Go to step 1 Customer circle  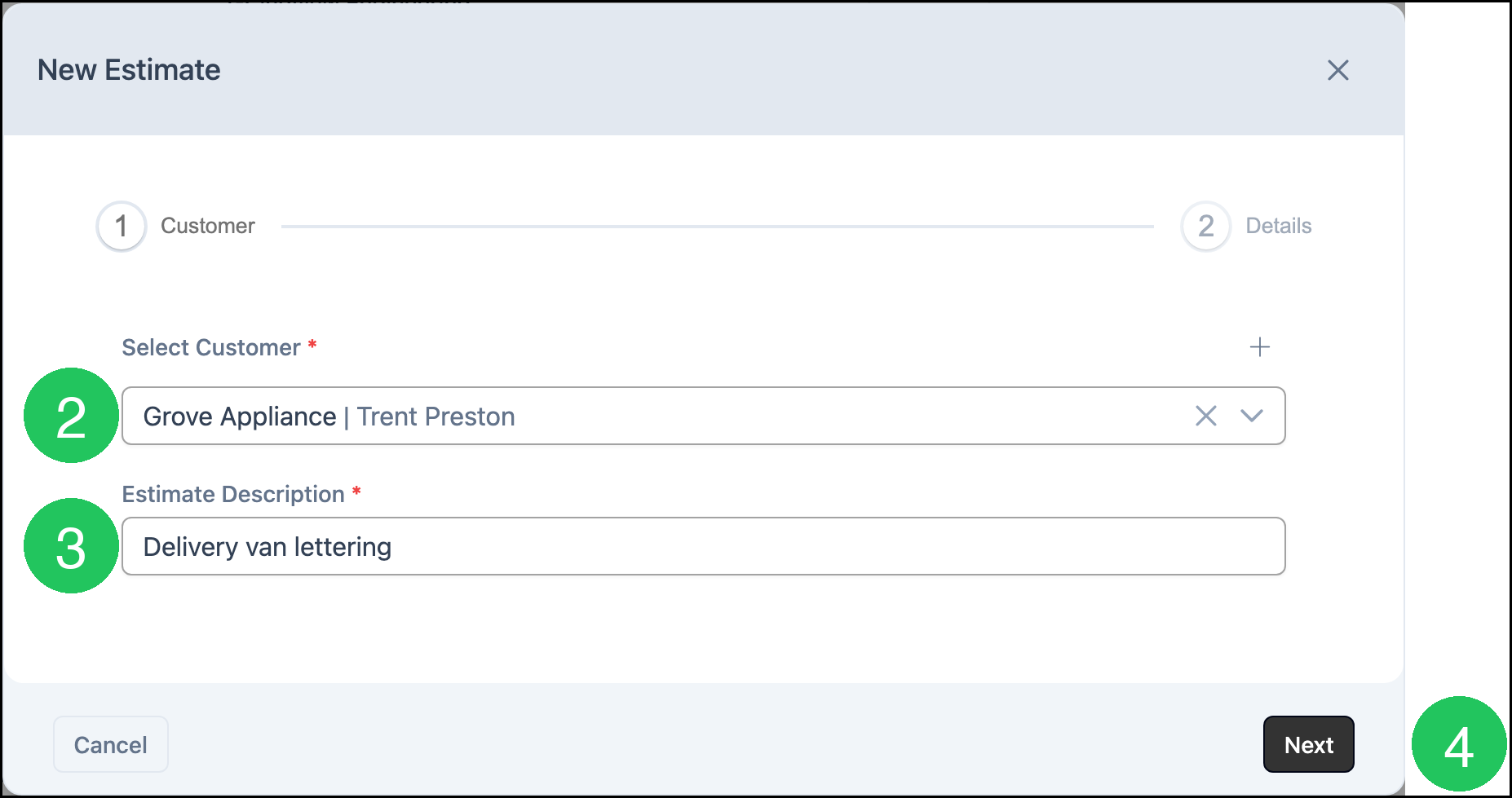tap(122, 226)
